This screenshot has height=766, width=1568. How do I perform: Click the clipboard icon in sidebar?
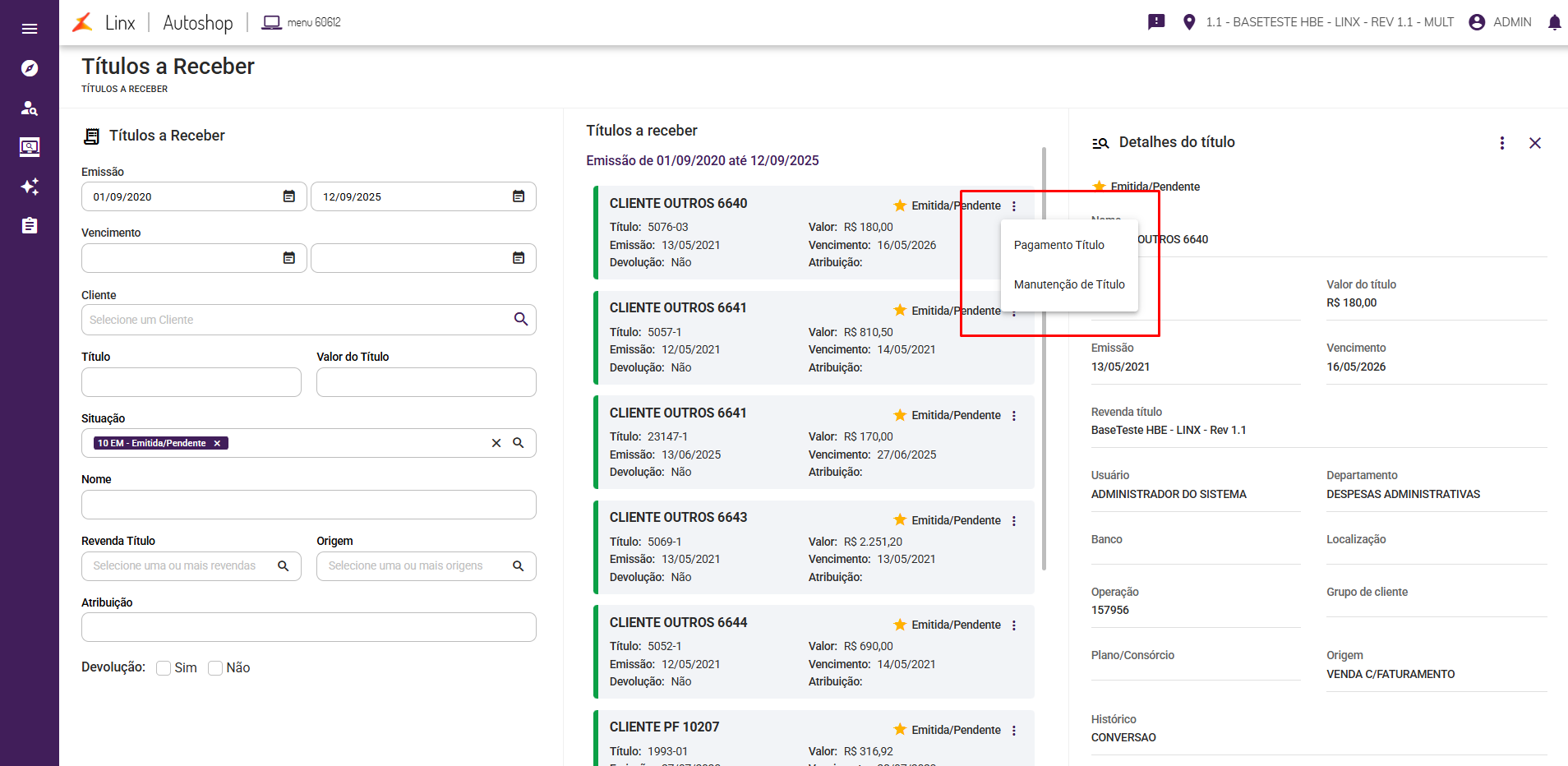tap(30, 226)
